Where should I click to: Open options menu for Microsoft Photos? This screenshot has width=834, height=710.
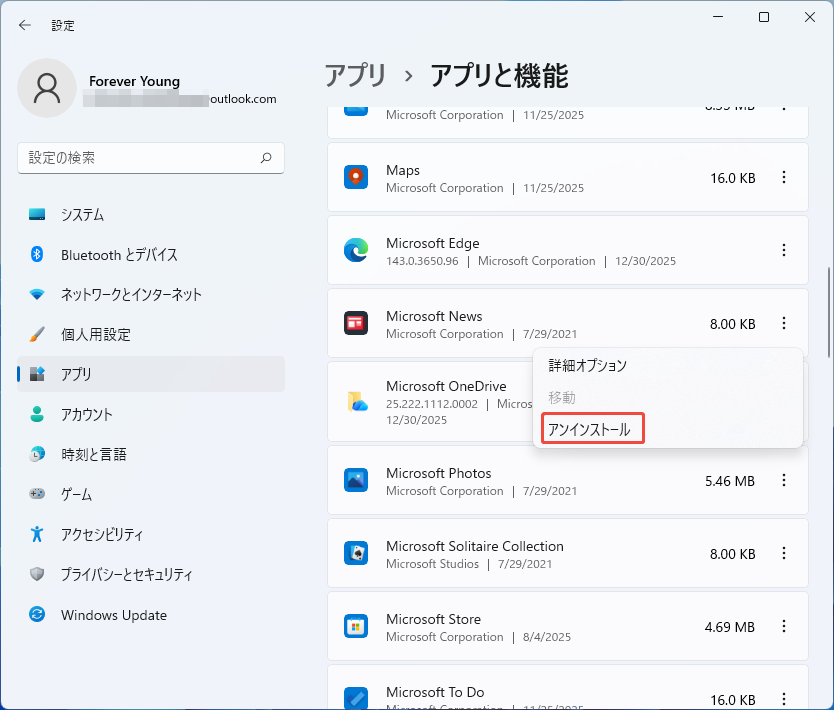coord(784,481)
